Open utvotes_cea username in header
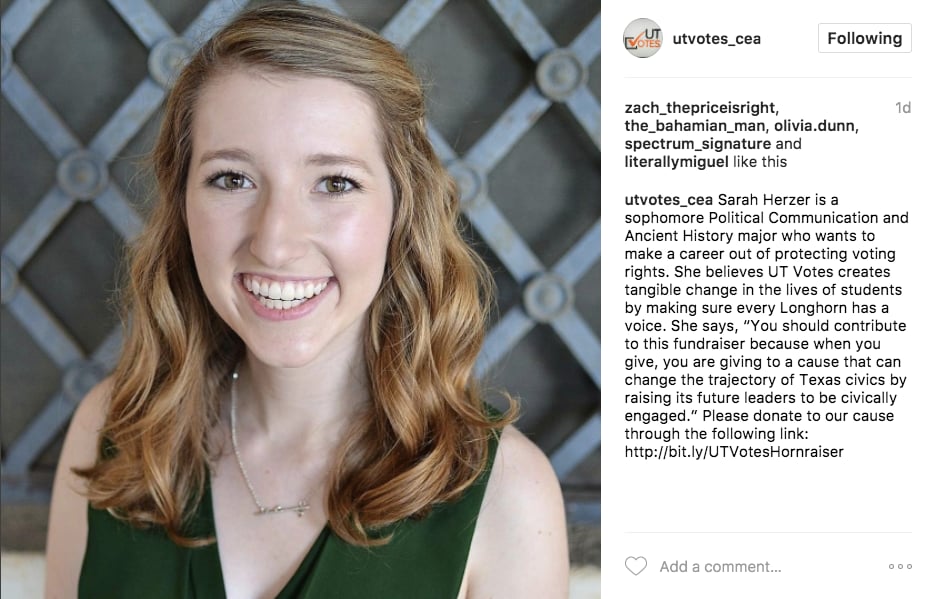The width and height of the screenshot is (936, 599). point(716,39)
